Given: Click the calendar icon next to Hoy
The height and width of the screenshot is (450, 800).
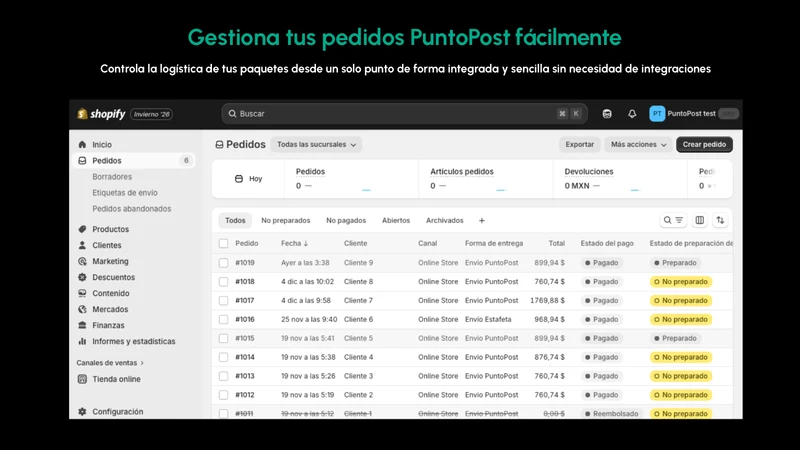Looking at the screenshot, I should 239,179.
